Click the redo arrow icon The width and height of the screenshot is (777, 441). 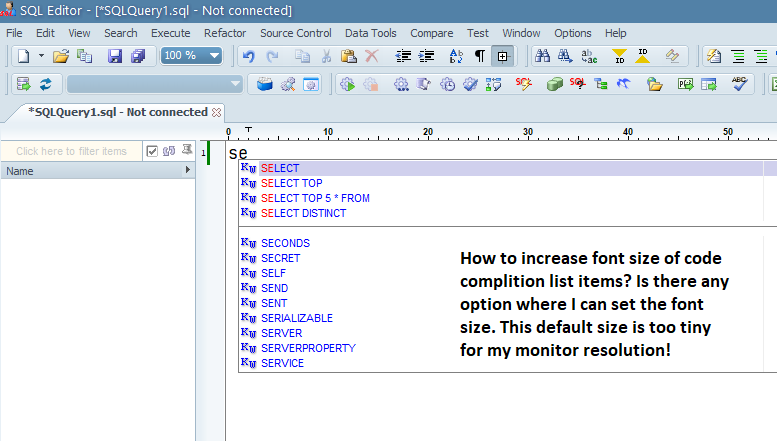pyautogui.click(x=272, y=56)
